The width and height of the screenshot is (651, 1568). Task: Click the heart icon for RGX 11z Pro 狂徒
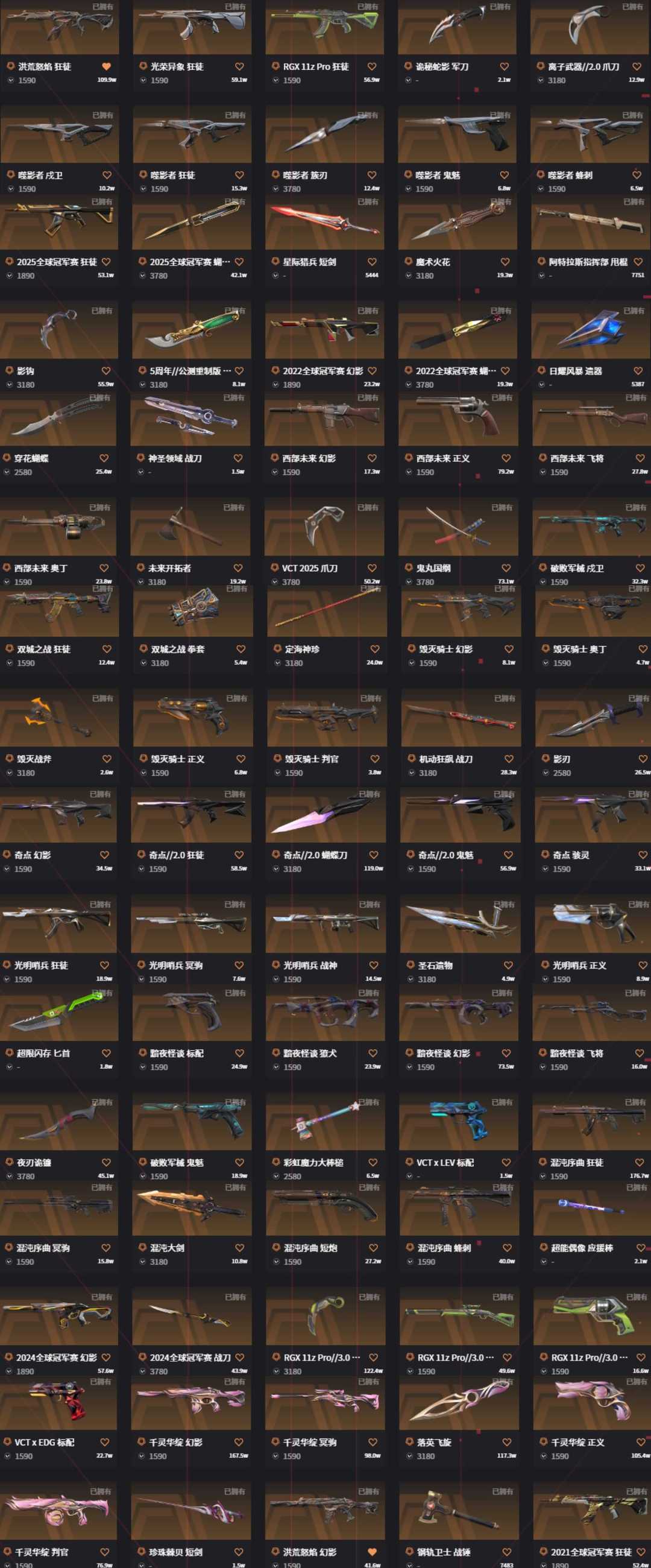(372, 66)
